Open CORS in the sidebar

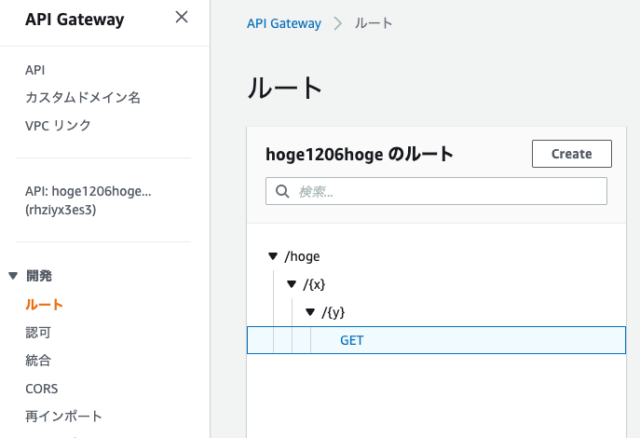(42, 389)
